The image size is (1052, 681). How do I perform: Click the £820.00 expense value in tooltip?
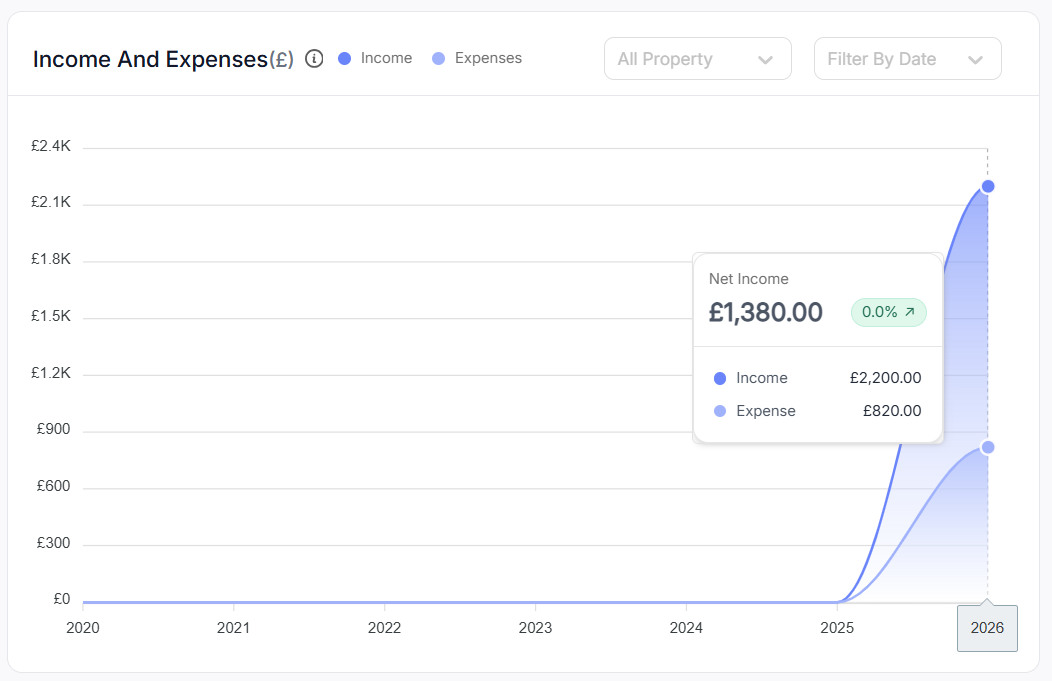(x=892, y=411)
